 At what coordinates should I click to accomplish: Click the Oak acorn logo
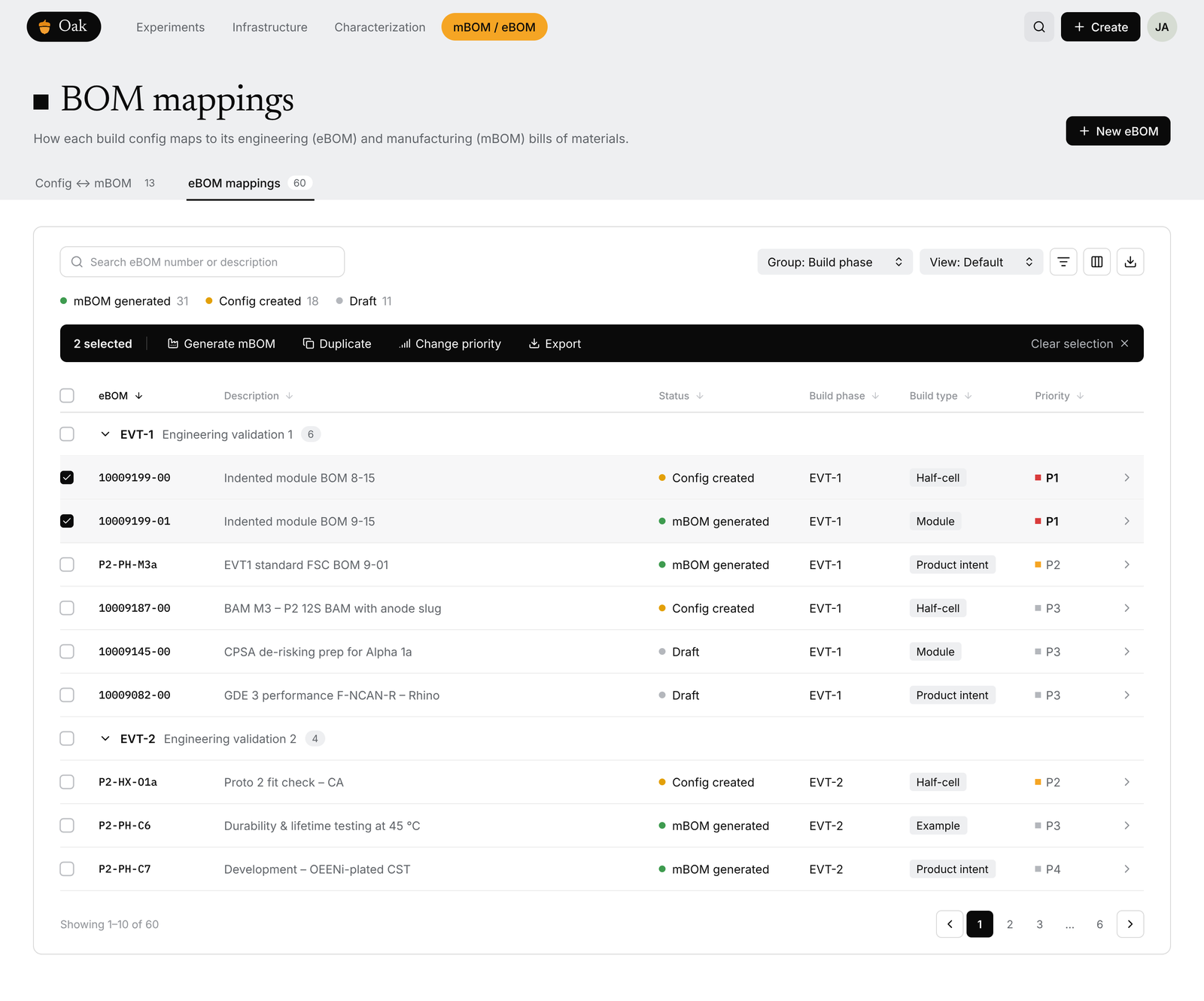pyautogui.click(x=64, y=26)
